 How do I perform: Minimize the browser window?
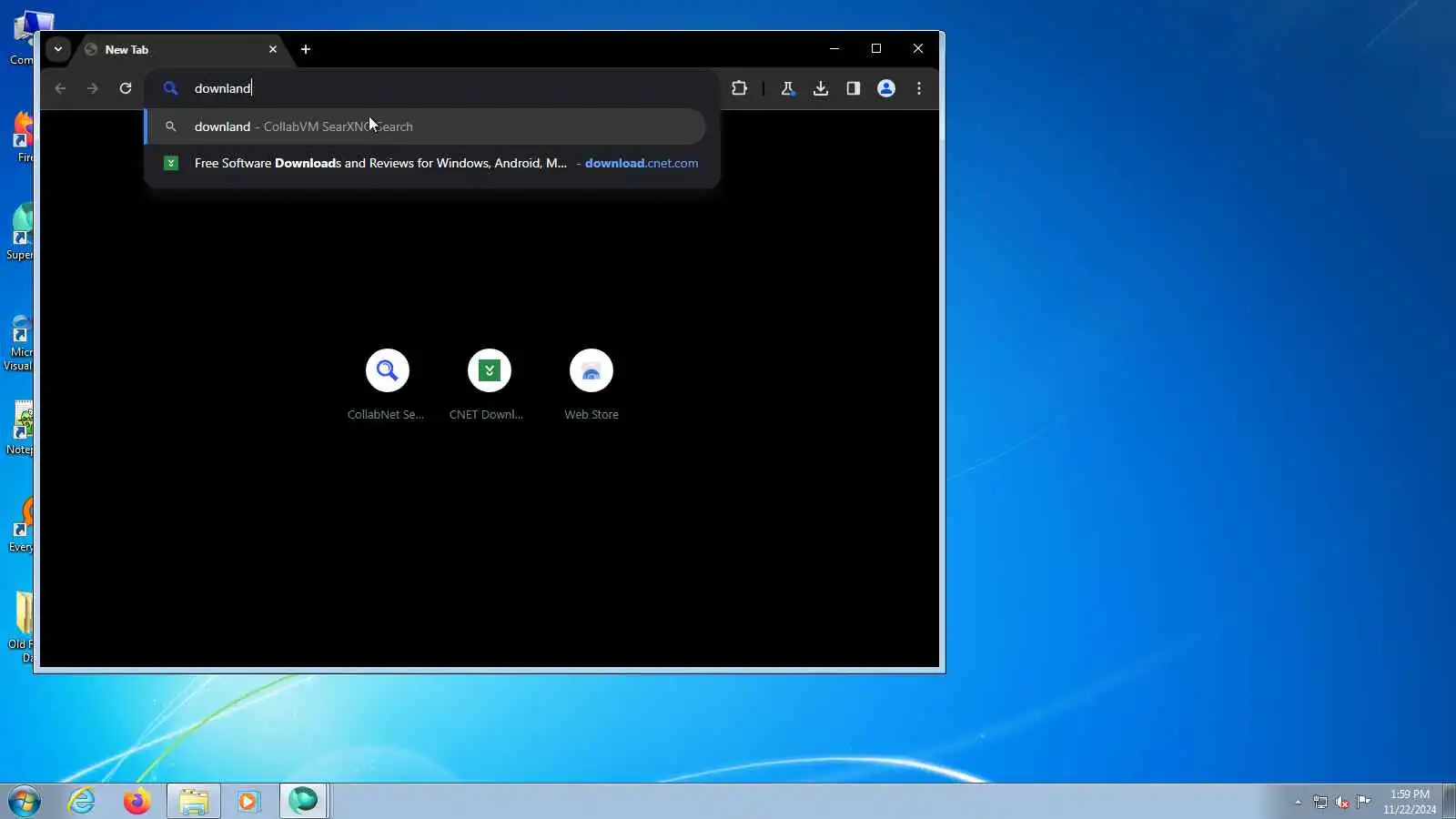pos(834,48)
